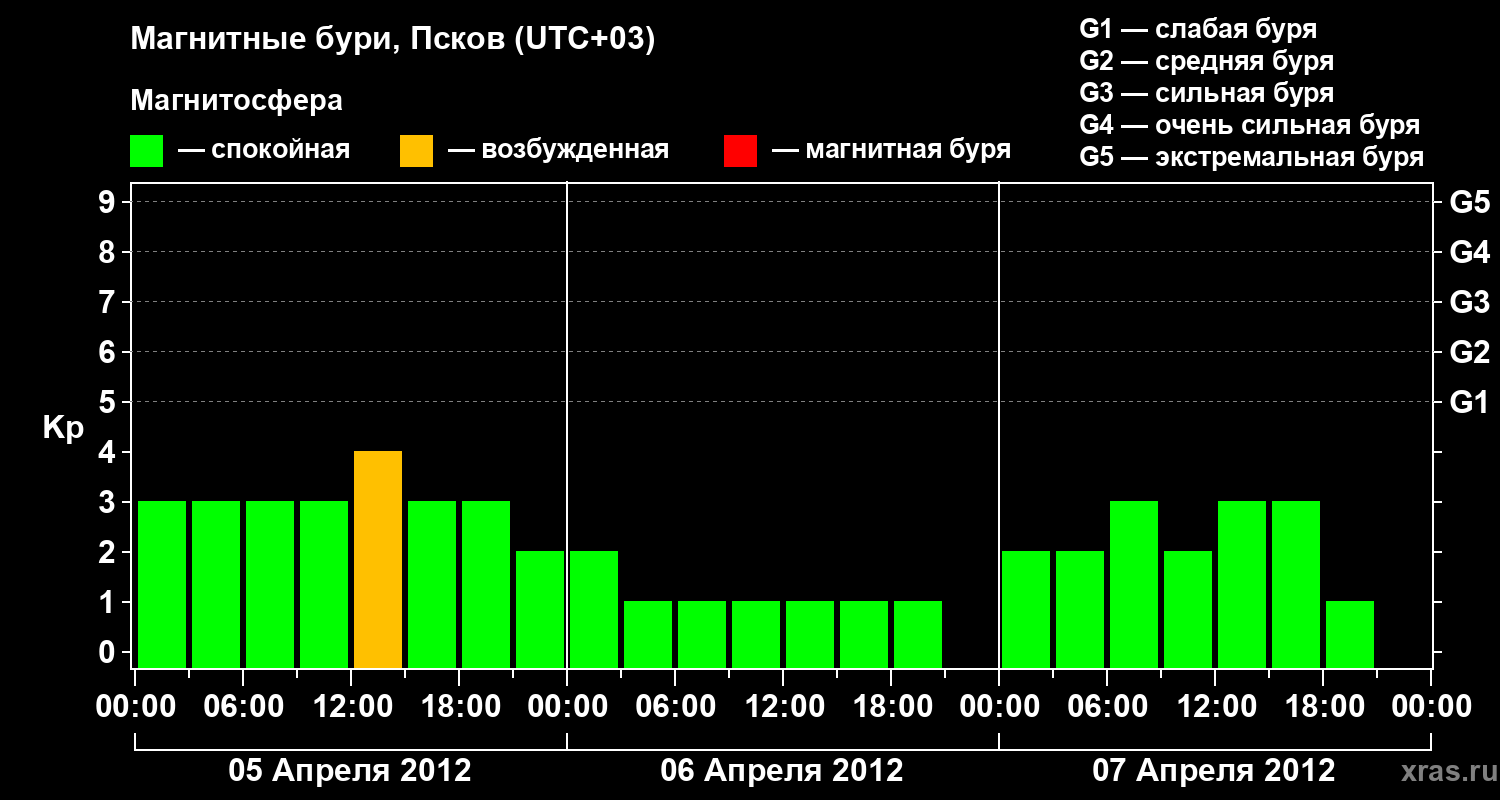The height and width of the screenshot is (800, 1500).
Task: Click the '— спокойная' legend label
Action: coord(264,150)
